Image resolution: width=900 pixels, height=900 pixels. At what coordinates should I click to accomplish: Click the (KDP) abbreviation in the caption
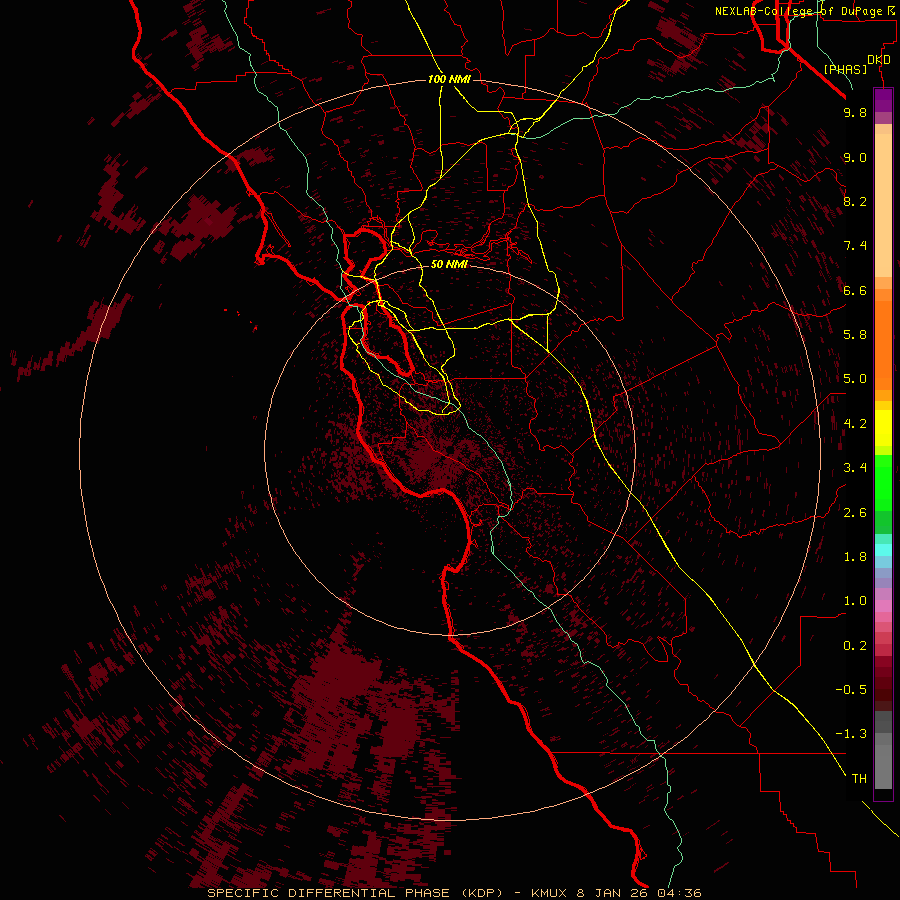[x=482, y=893]
